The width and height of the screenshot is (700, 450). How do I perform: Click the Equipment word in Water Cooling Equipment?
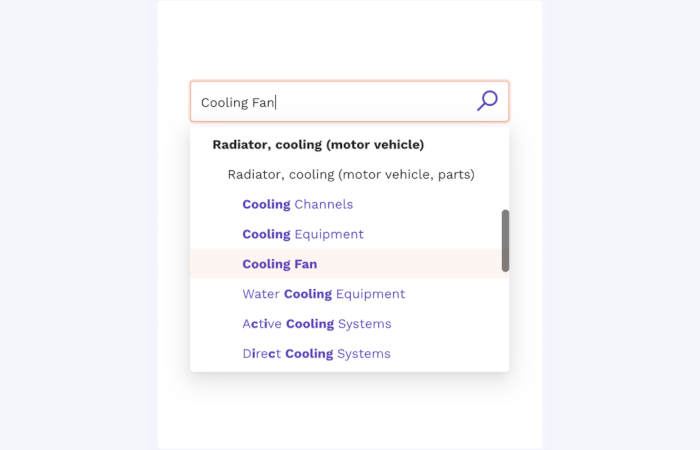tap(371, 294)
